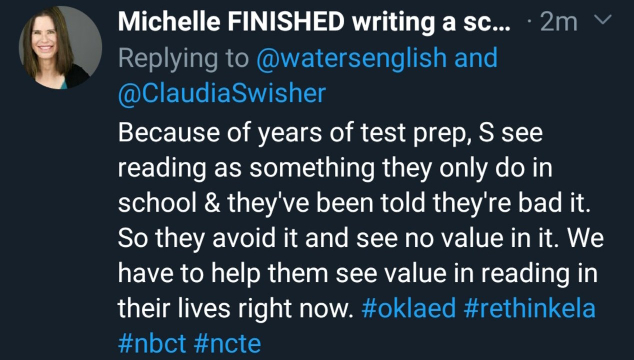Open the tweet options chevron menu
This screenshot has height=360, width=634.
tap(602, 19)
